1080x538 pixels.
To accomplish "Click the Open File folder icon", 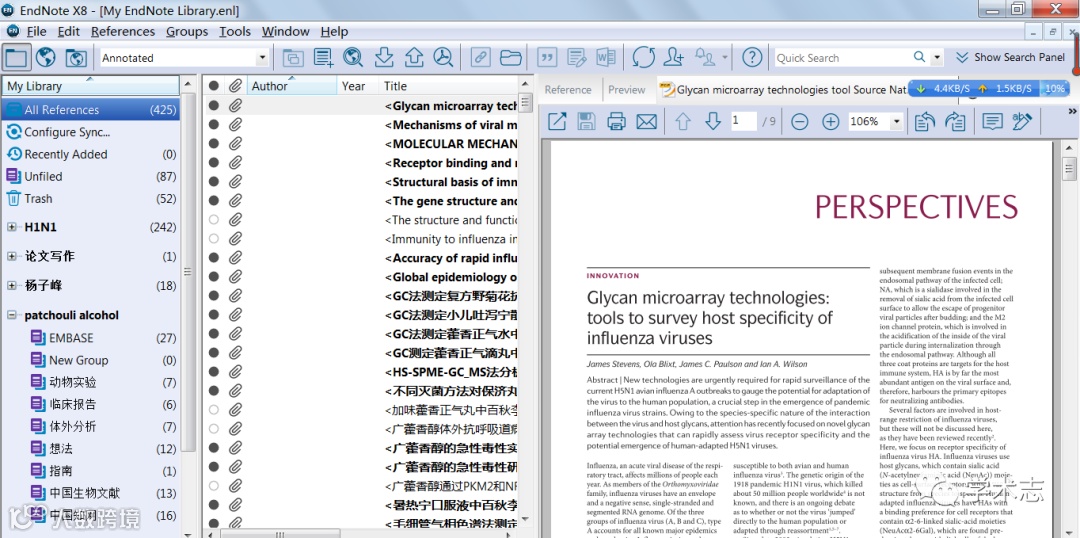I will (x=510, y=58).
